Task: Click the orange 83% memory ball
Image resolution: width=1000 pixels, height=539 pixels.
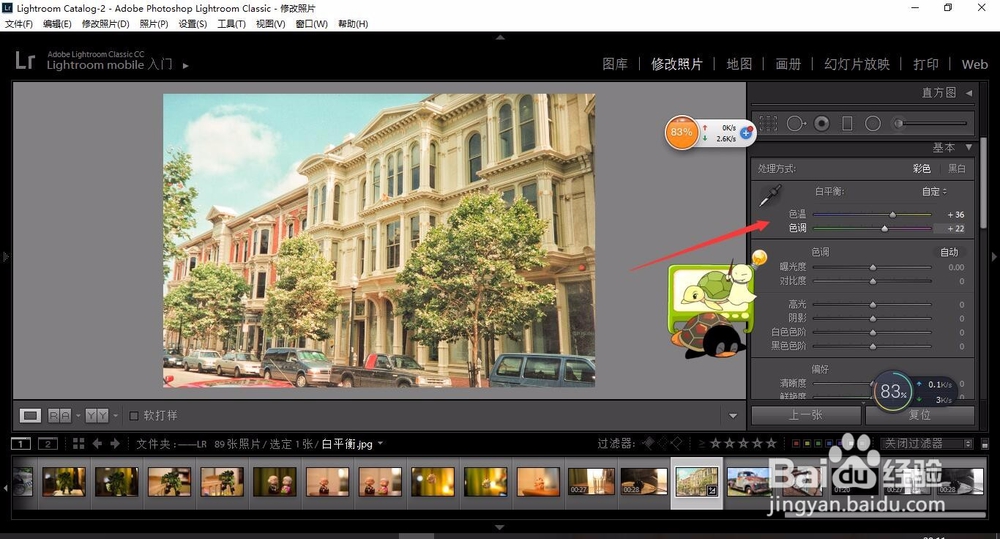Action: point(681,133)
